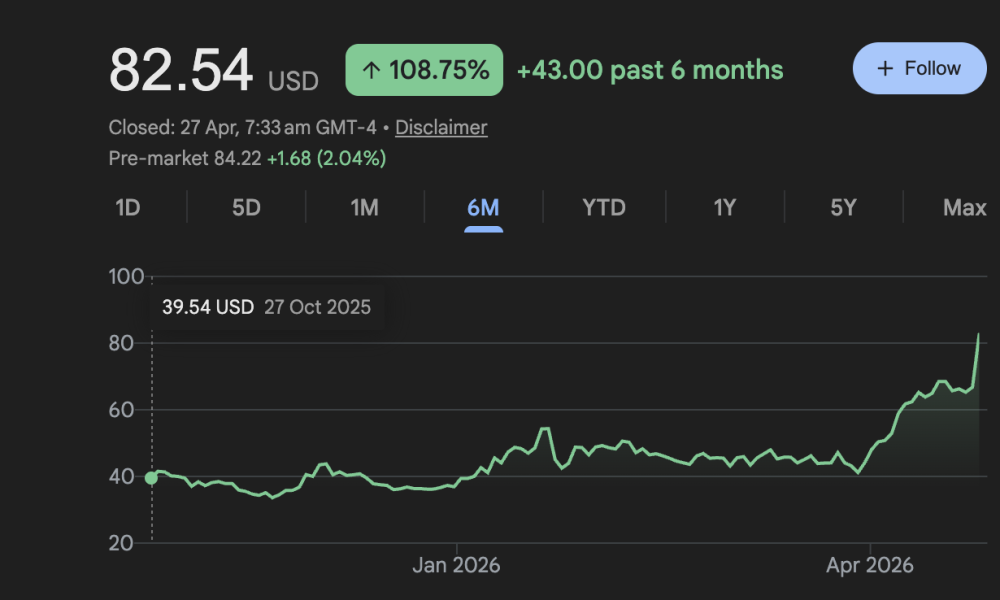Show the YTD chart range
Screen dimensions: 1000x600
click(x=603, y=207)
